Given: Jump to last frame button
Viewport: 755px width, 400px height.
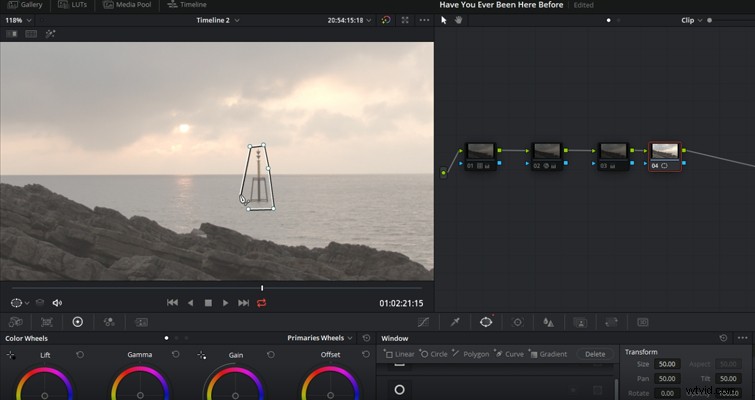Looking at the screenshot, I should point(244,303).
